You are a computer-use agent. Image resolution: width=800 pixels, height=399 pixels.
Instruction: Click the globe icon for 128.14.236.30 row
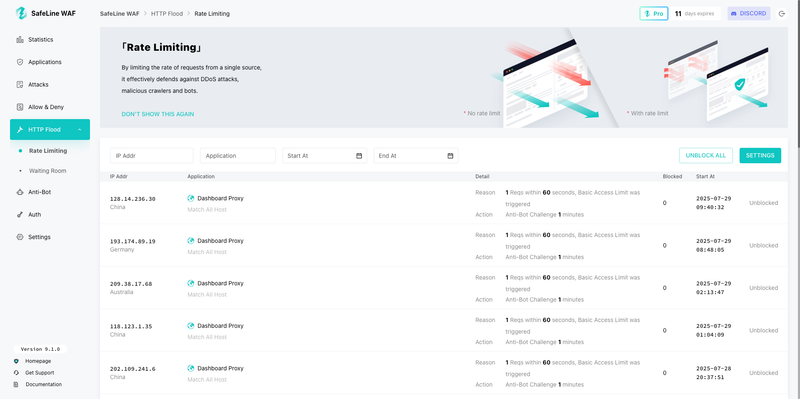[191, 198]
